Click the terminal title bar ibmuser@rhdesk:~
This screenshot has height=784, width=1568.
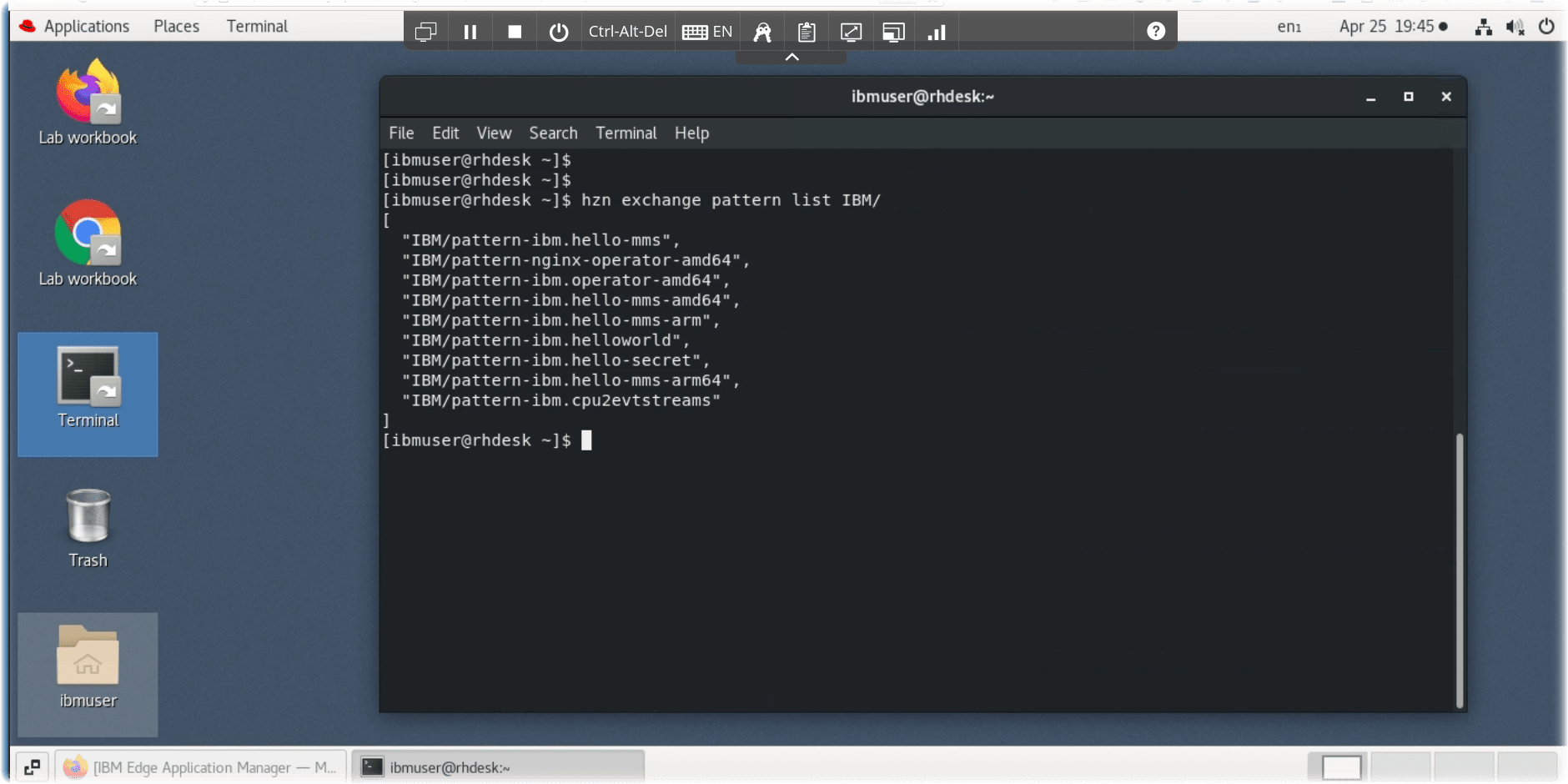[x=922, y=97]
